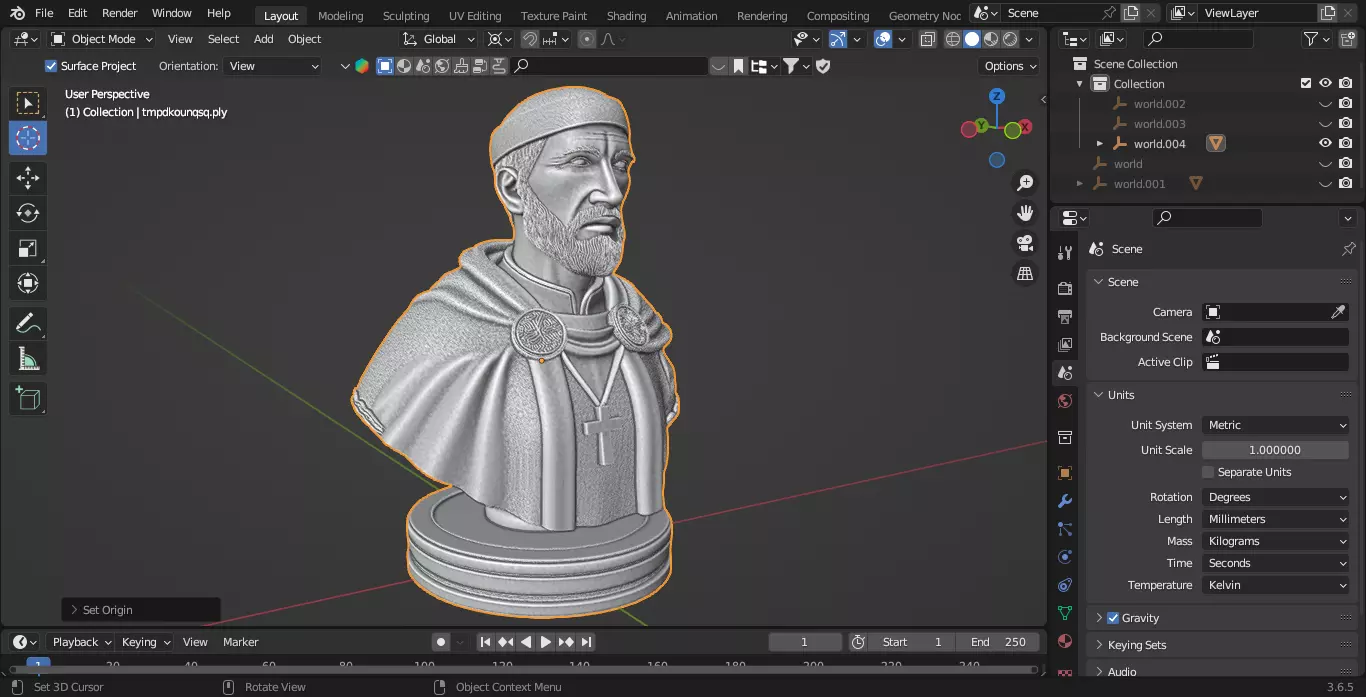The width and height of the screenshot is (1366, 697).
Task: Open the View Layer properties tab
Action: (x=1065, y=344)
